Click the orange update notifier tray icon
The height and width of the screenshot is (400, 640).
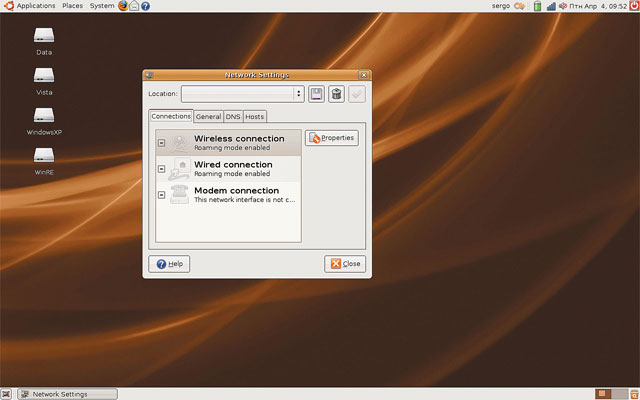point(520,6)
